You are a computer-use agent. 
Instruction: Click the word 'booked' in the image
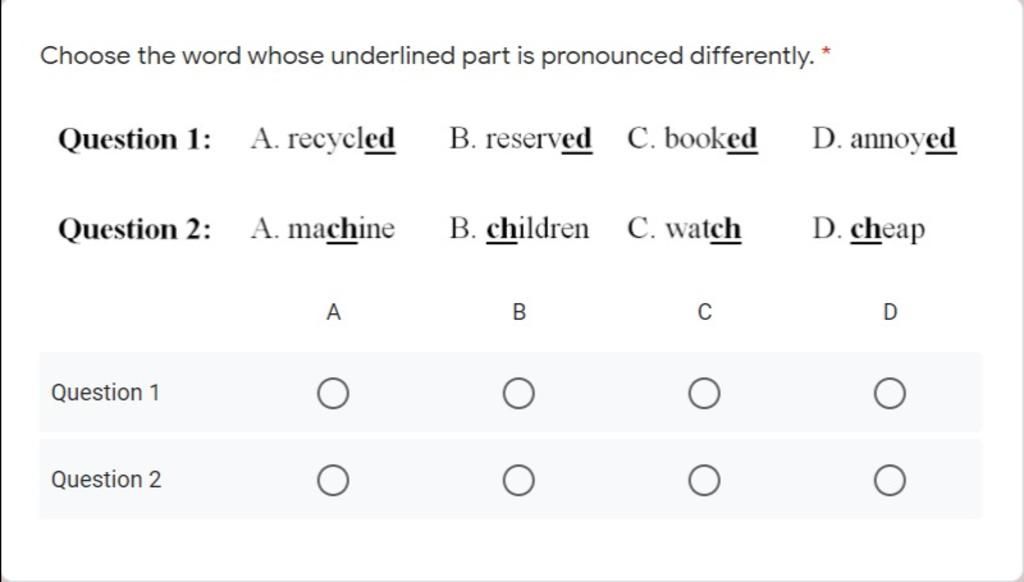tap(711, 139)
